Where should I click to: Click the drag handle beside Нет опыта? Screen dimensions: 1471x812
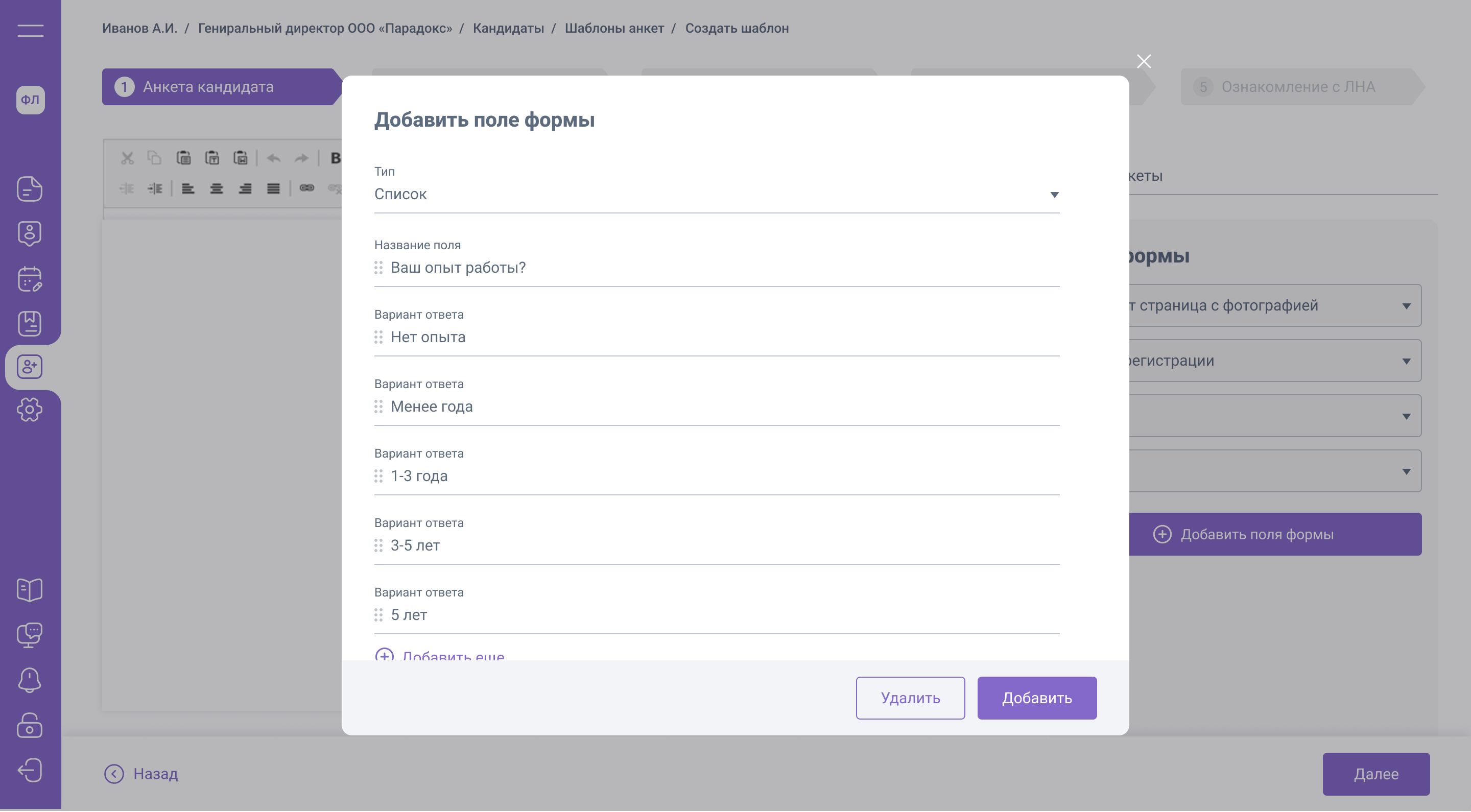point(378,338)
